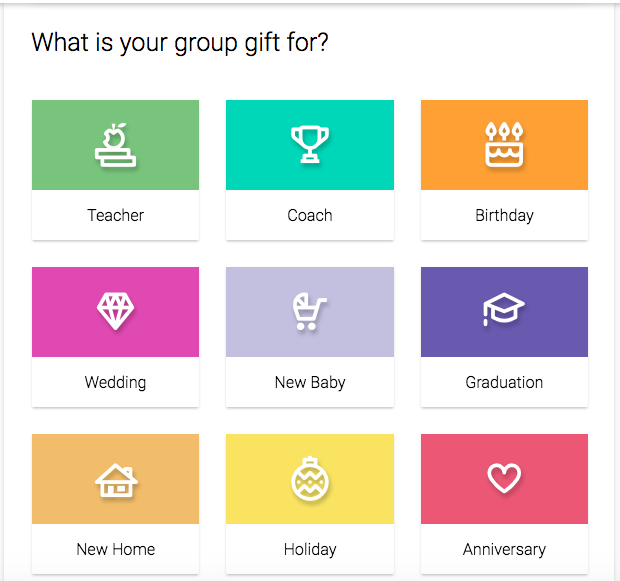
Task: Click the diamond Wedding icon
Action: click(115, 311)
